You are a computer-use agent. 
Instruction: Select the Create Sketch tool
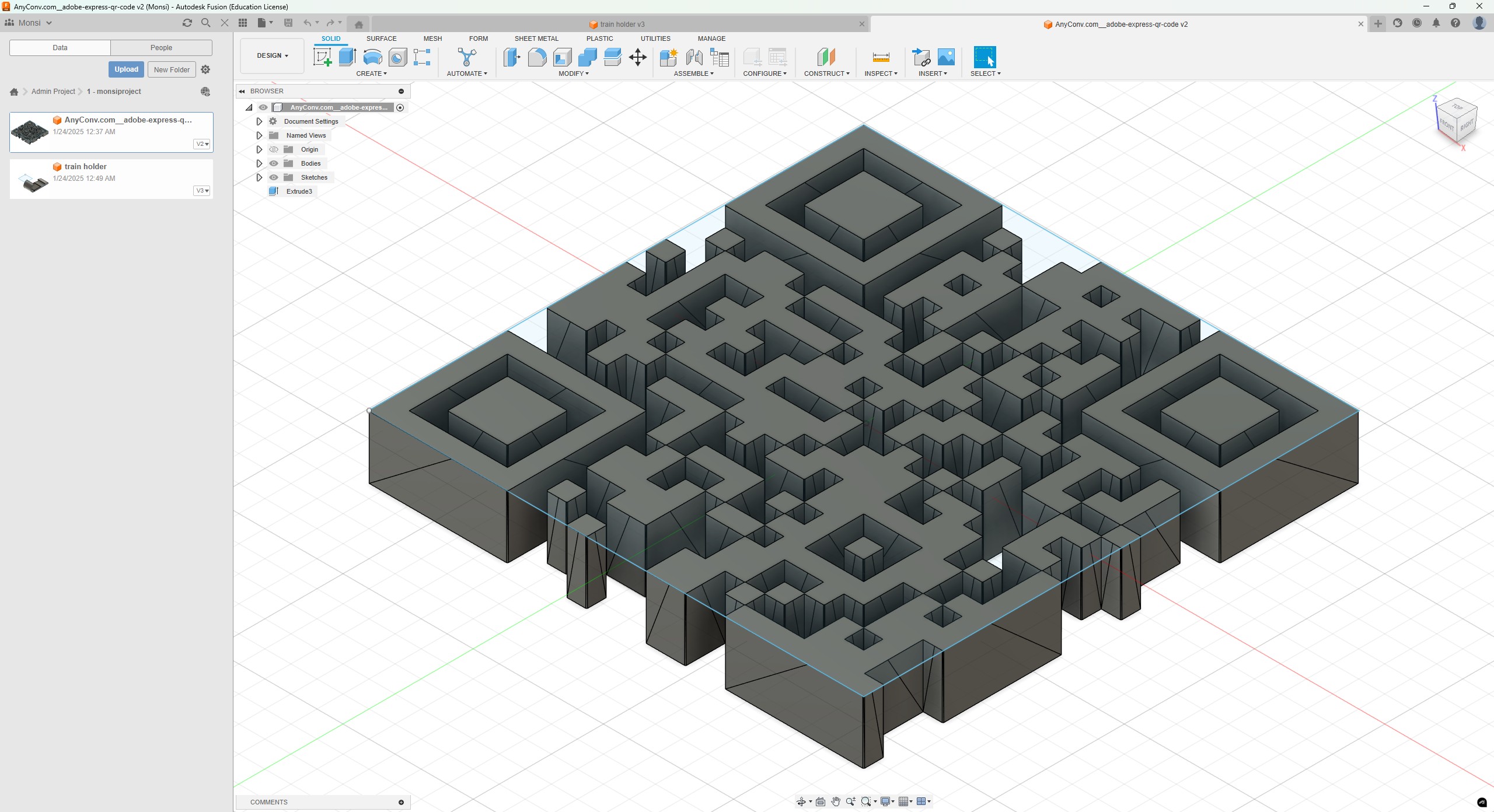pos(322,57)
